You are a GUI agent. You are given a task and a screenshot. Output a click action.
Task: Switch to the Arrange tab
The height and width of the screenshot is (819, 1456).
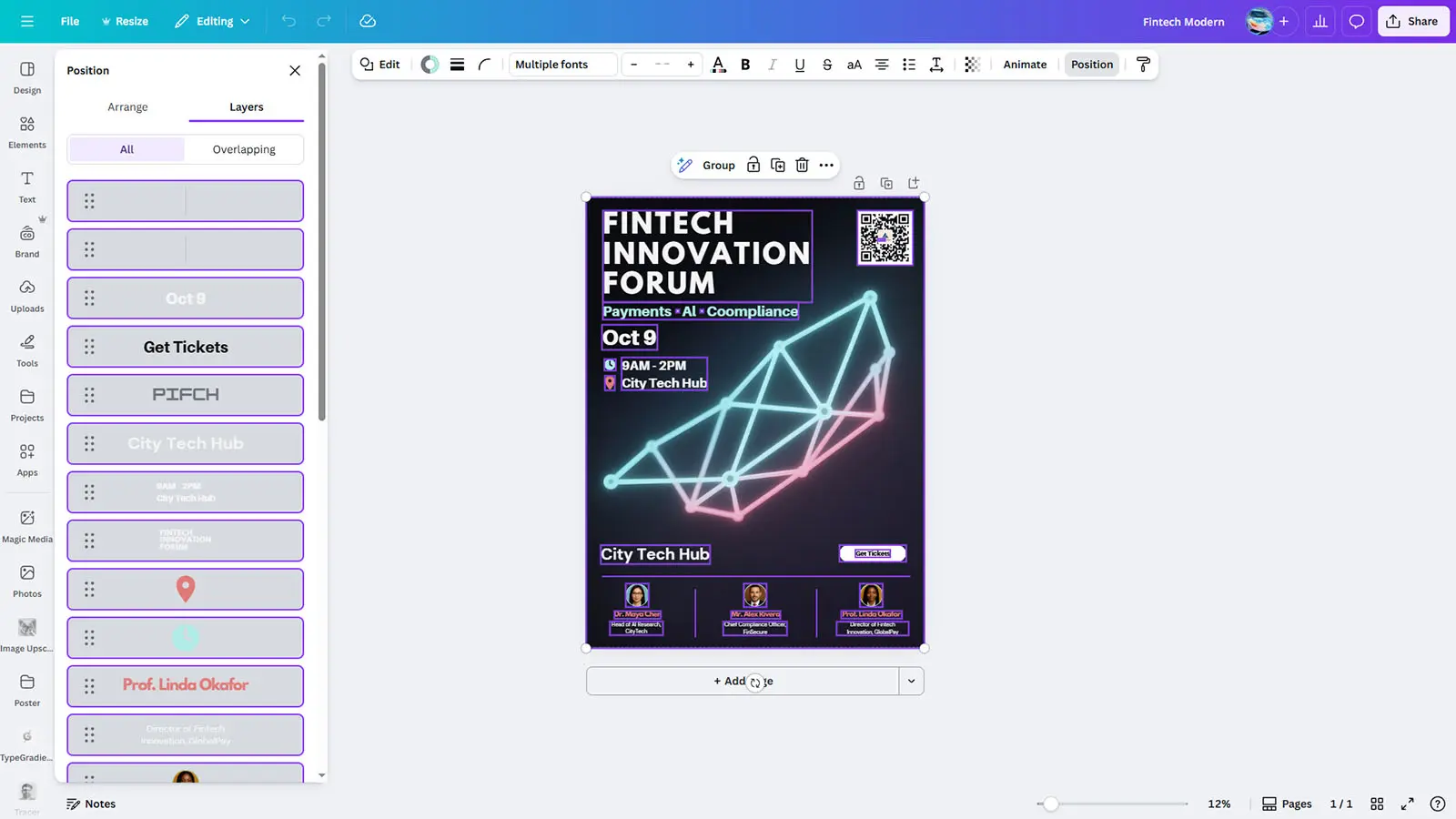point(127,106)
